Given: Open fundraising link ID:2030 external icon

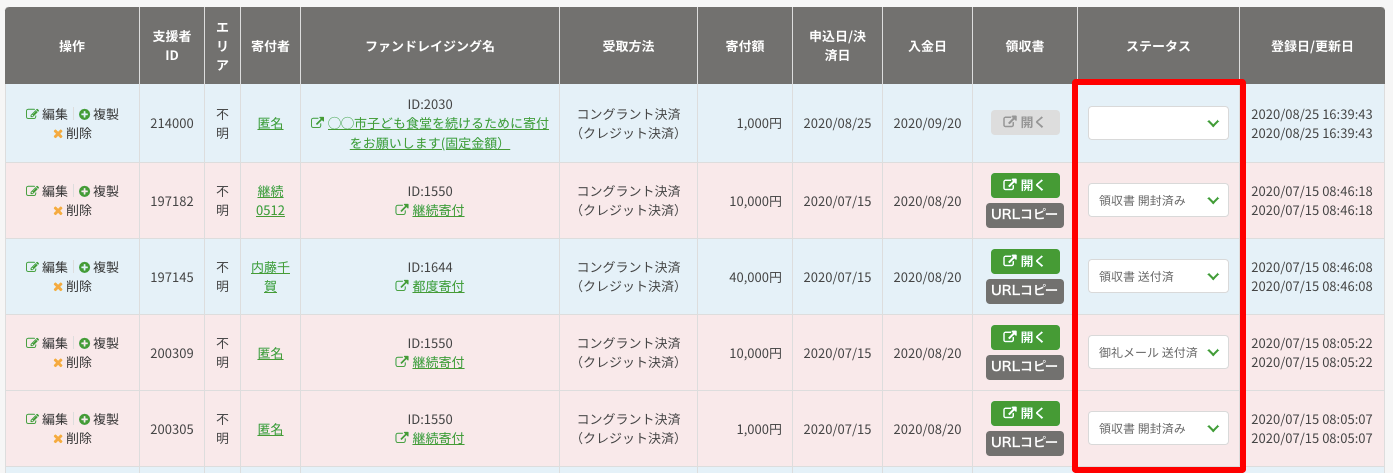Looking at the screenshot, I should tap(318, 123).
